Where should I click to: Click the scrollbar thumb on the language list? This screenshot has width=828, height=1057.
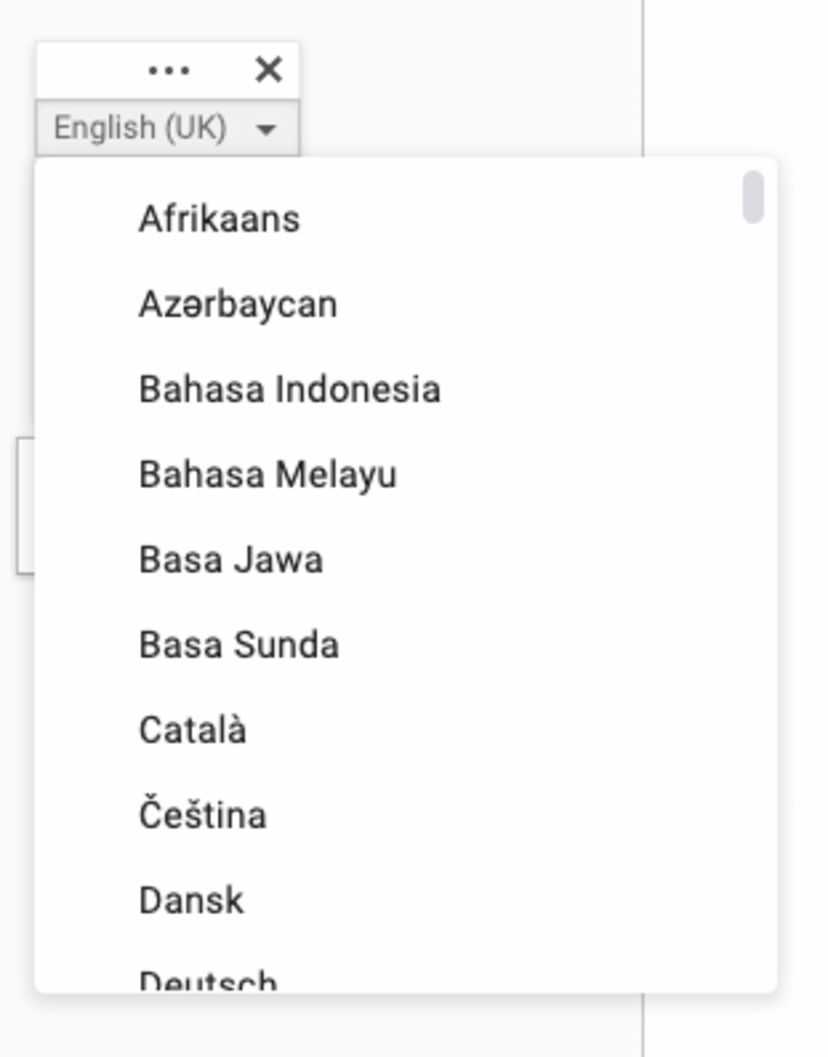(x=753, y=199)
